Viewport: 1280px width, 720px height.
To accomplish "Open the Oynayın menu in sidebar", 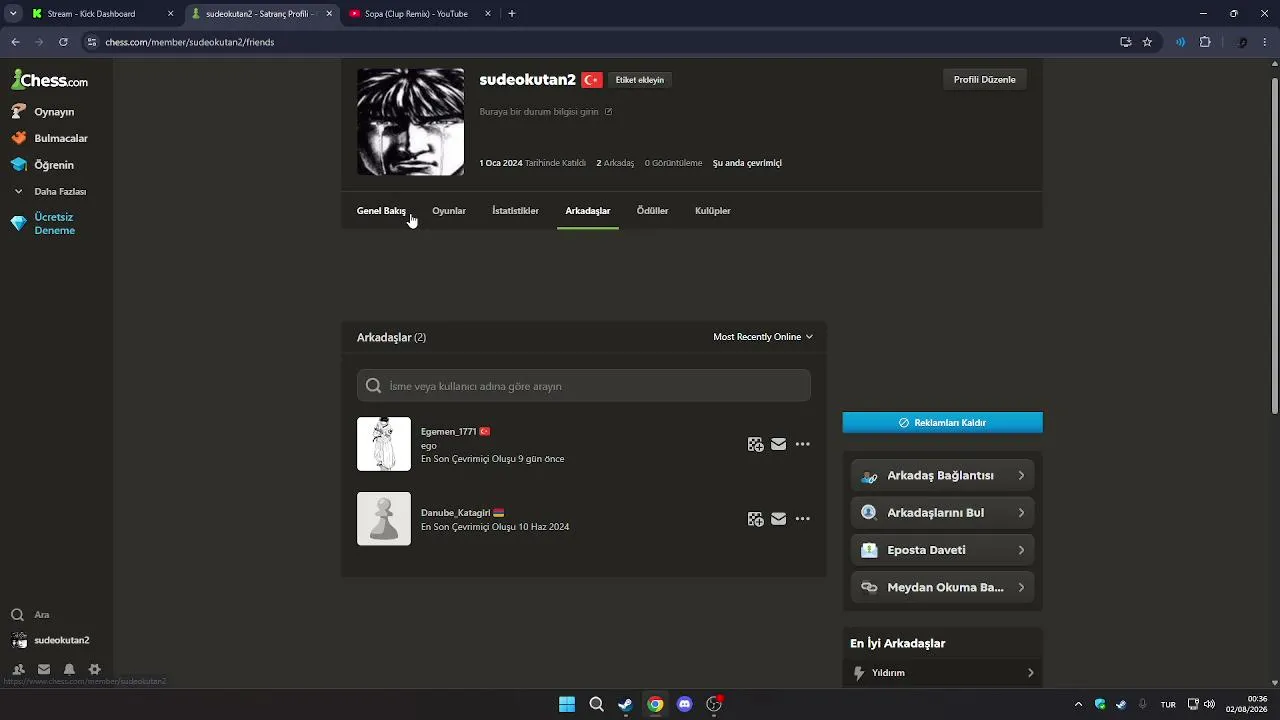I will tap(54, 112).
